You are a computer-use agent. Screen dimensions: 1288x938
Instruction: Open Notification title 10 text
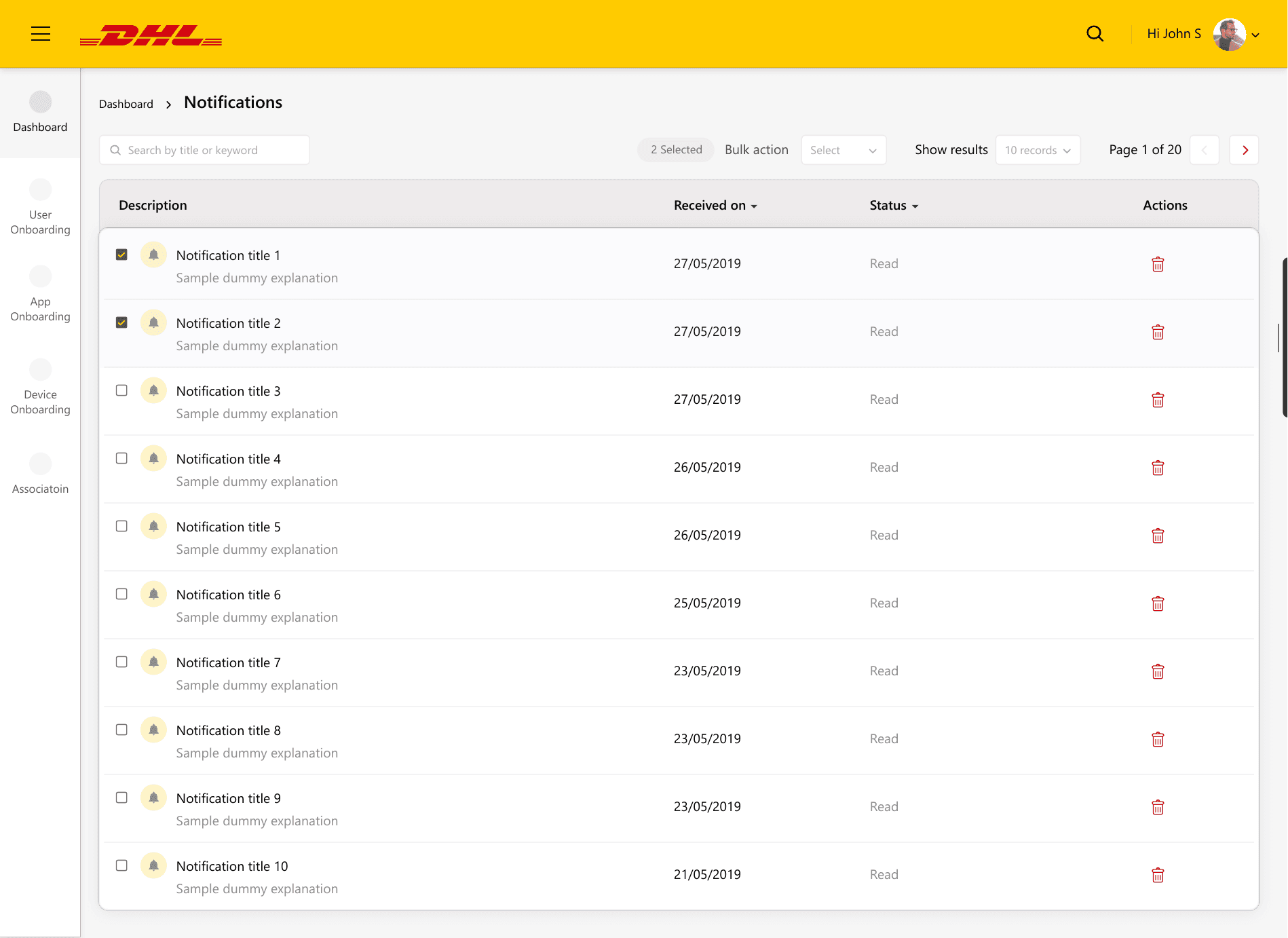point(232,866)
